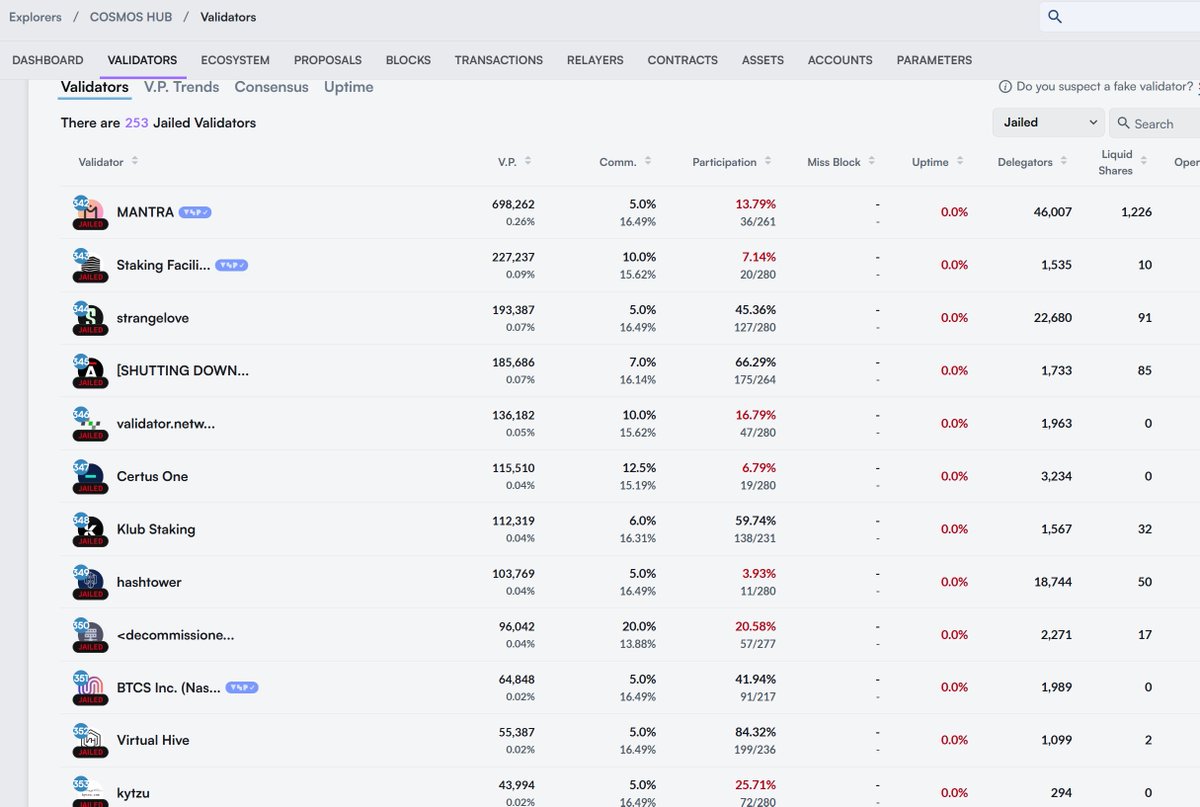Open the Consensus sub-tab
The image size is (1200, 807).
click(x=271, y=87)
